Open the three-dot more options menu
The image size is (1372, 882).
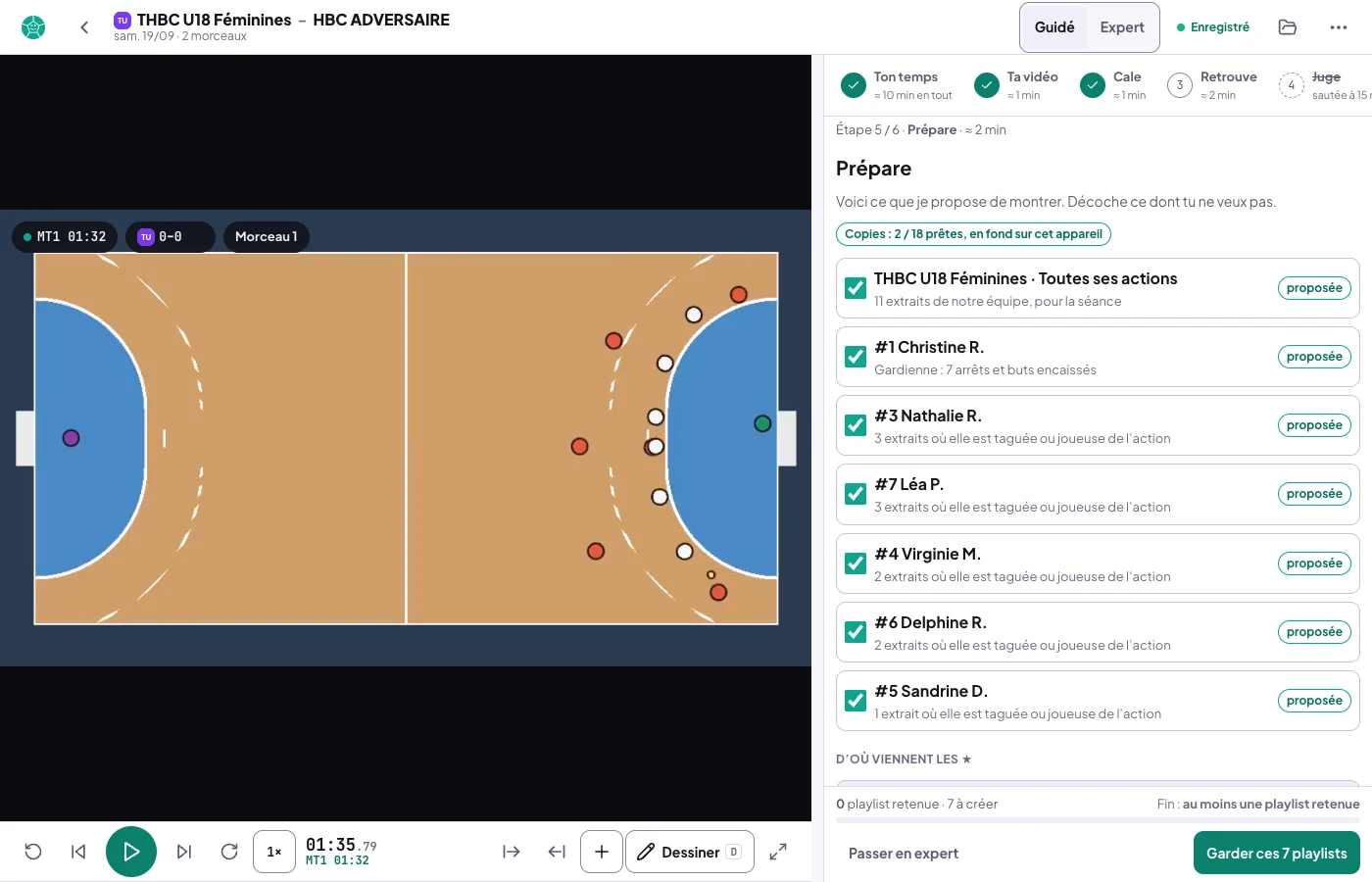point(1339,27)
